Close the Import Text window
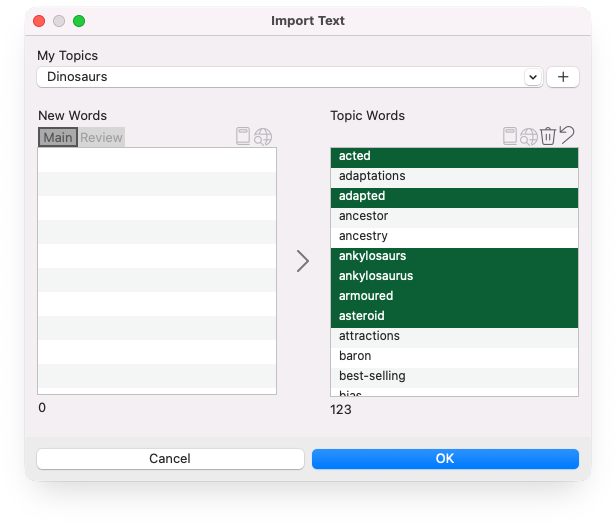Viewport: 616px width, 524px height. [39, 21]
